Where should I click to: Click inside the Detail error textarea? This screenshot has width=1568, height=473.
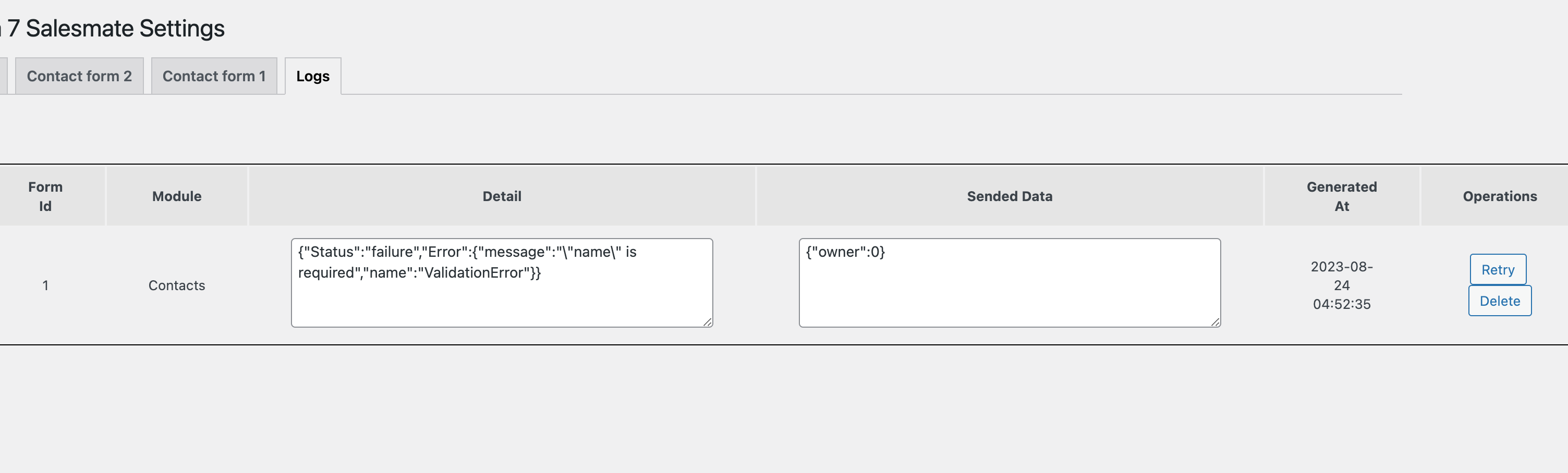502,283
